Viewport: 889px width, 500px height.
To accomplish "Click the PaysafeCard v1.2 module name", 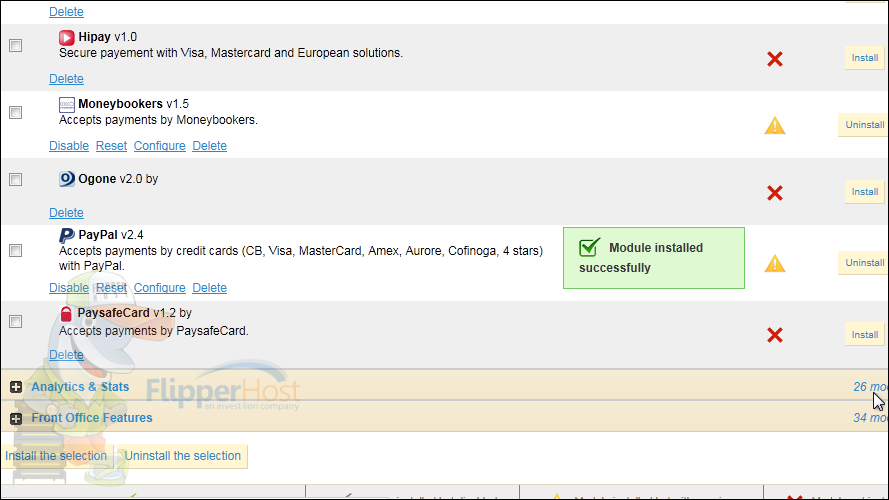I will (x=135, y=313).
